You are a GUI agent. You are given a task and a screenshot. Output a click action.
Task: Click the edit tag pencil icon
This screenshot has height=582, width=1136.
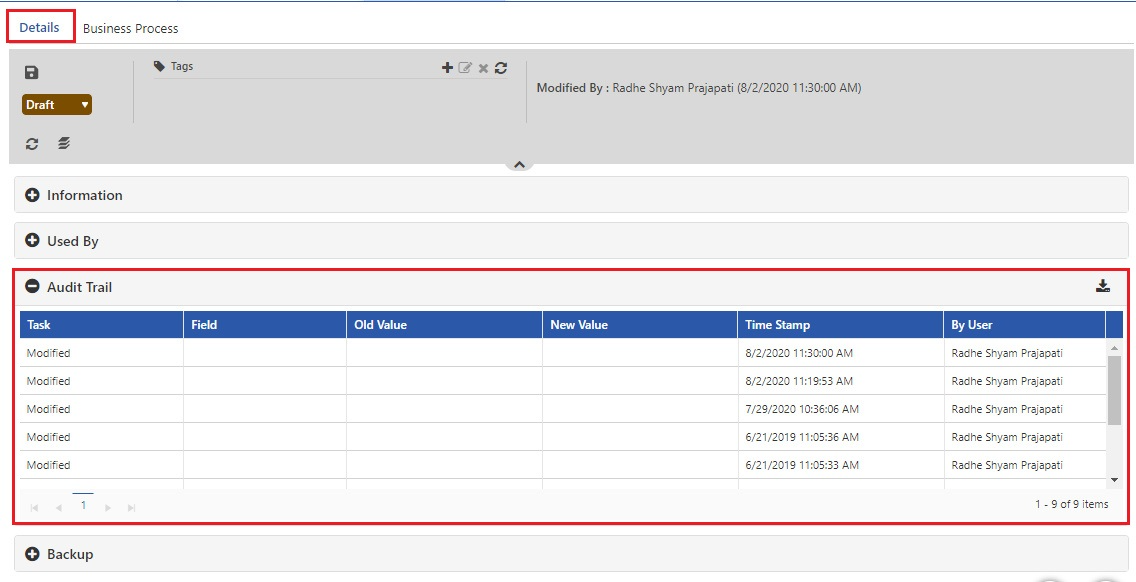[465, 67]
